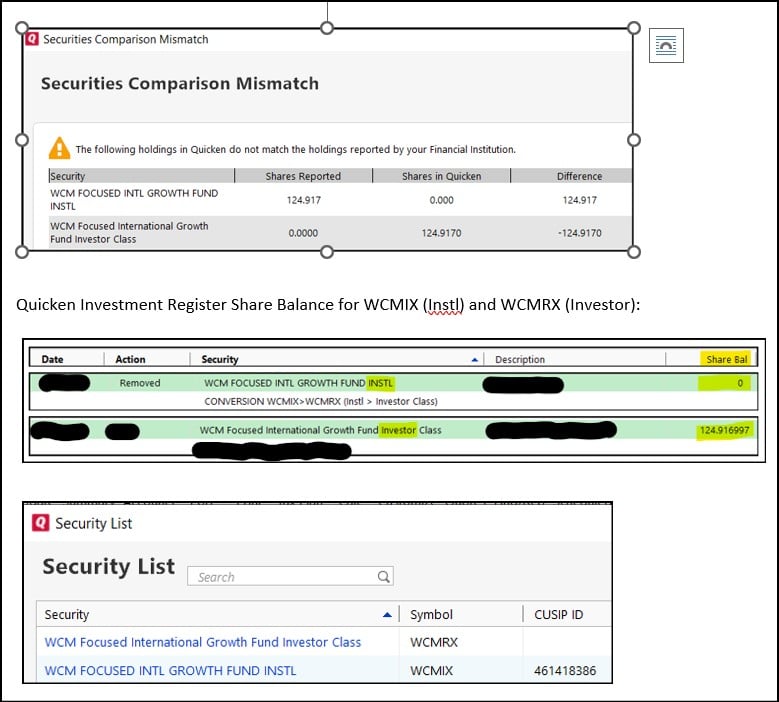Click the WCMIX symbol cell

(431, 670)
